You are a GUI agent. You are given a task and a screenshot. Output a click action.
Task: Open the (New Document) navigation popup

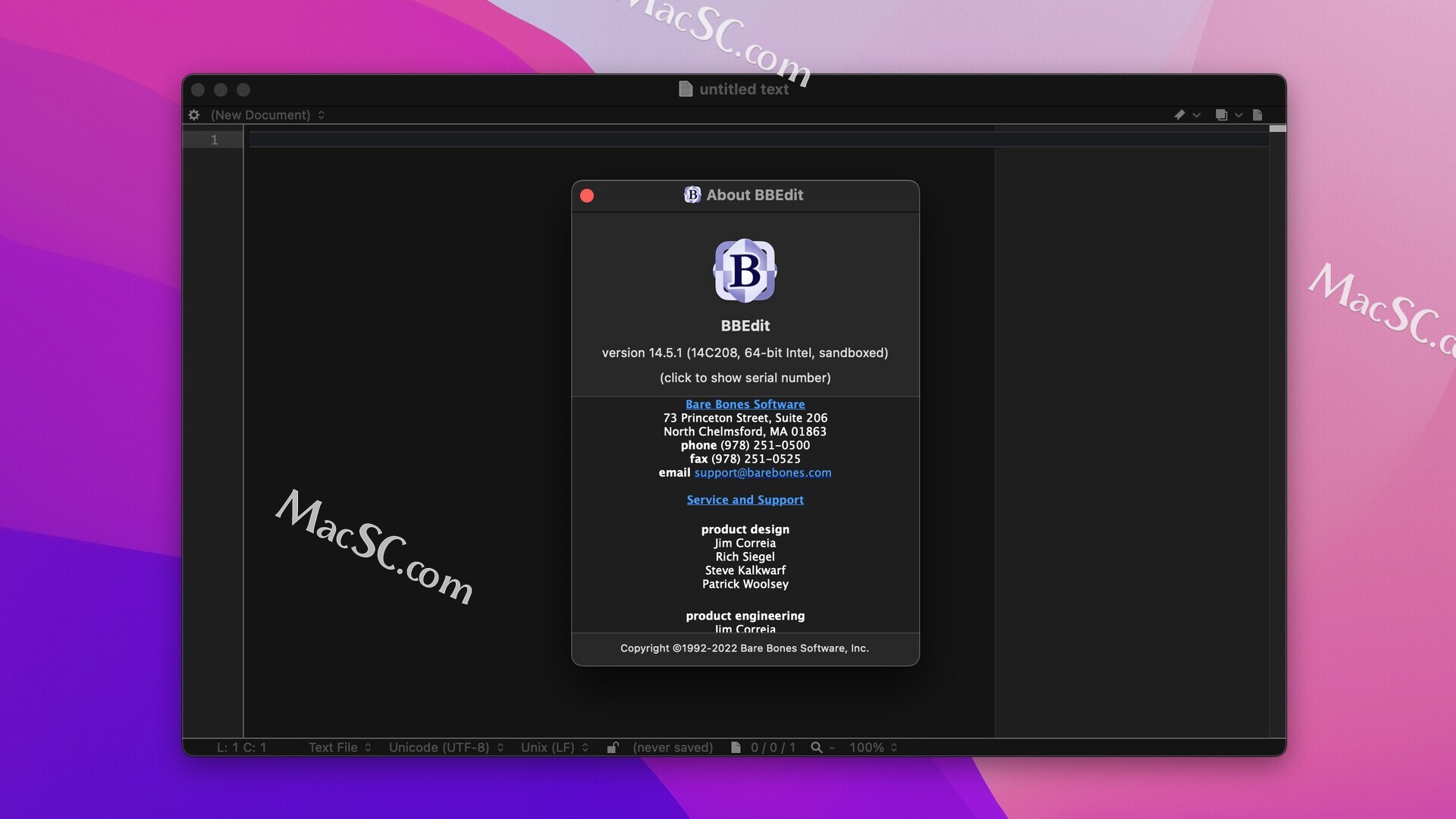(x=268, y=115)
